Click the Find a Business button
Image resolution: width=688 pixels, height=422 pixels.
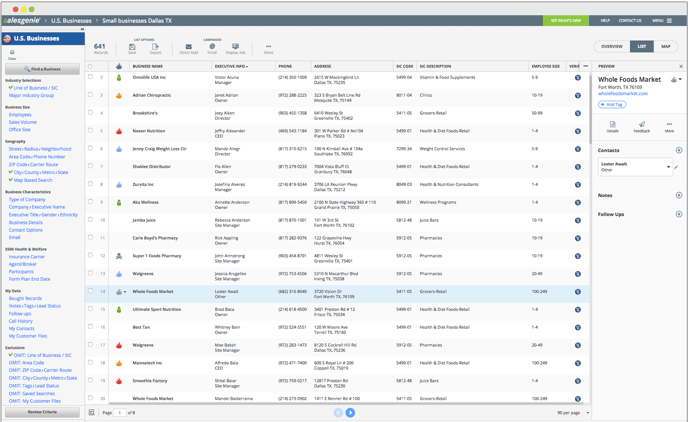(x=43, y=69)
